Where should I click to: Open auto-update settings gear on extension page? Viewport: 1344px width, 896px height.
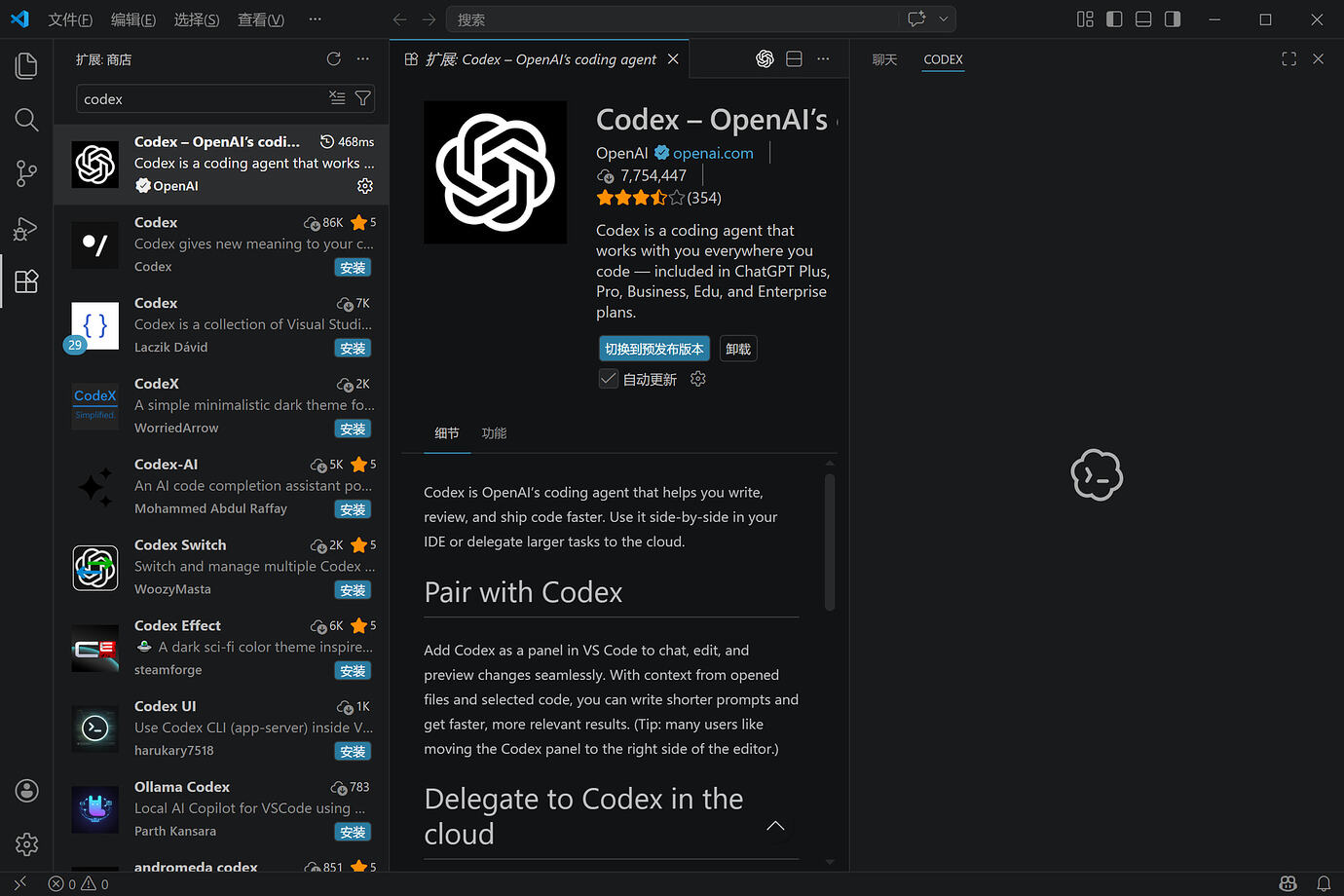click(698, 379)
